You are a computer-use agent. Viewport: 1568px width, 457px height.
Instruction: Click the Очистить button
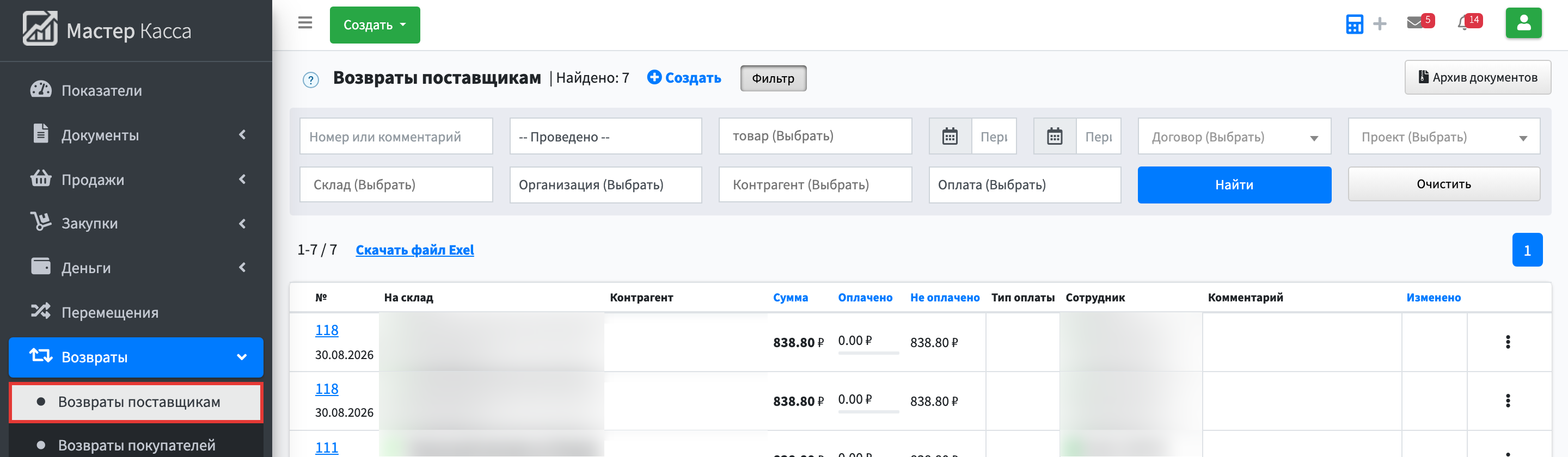(1444, 184)
